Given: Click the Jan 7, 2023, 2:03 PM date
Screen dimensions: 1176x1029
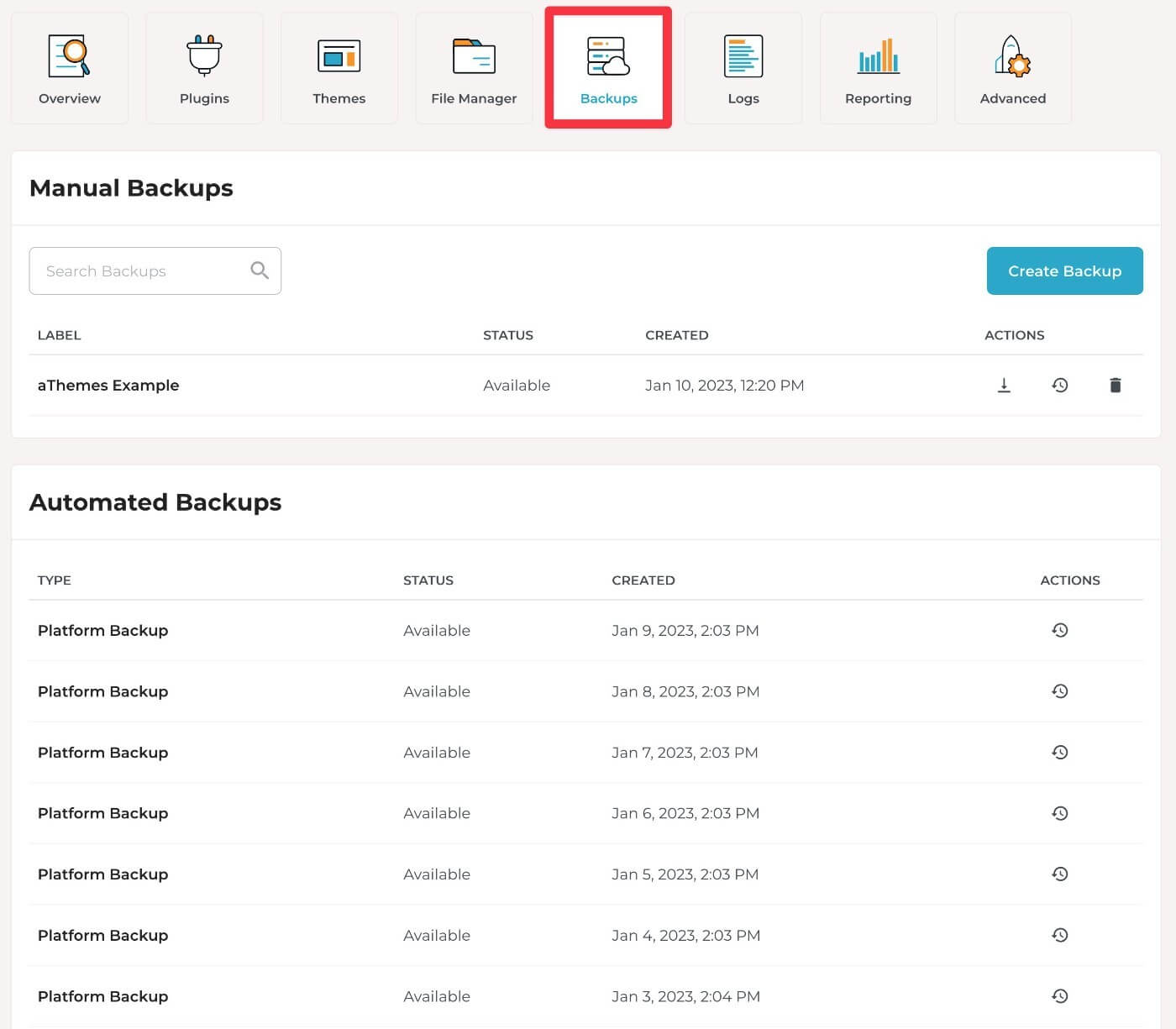Looking at the screenshot, I should click(685, 753).
